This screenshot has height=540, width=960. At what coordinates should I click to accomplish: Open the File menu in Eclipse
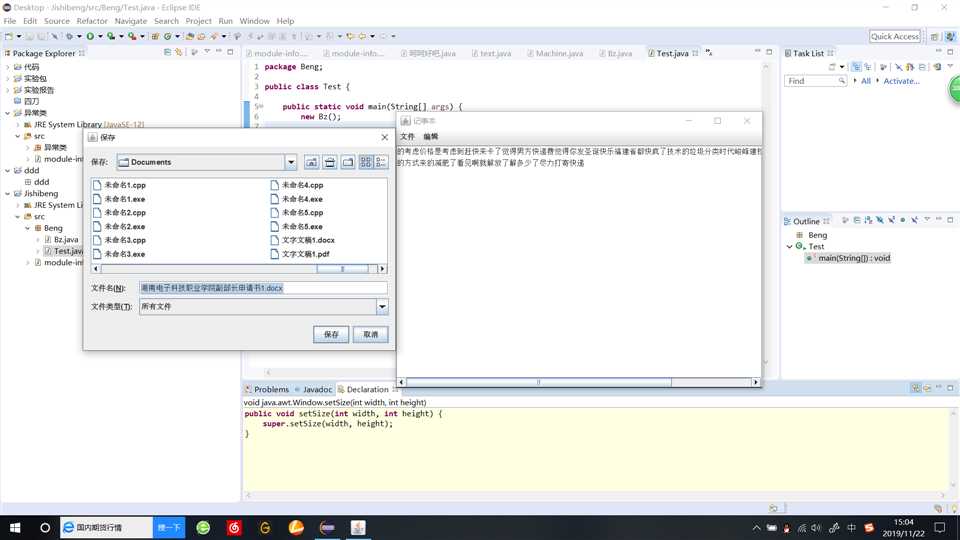click(10, 21)
